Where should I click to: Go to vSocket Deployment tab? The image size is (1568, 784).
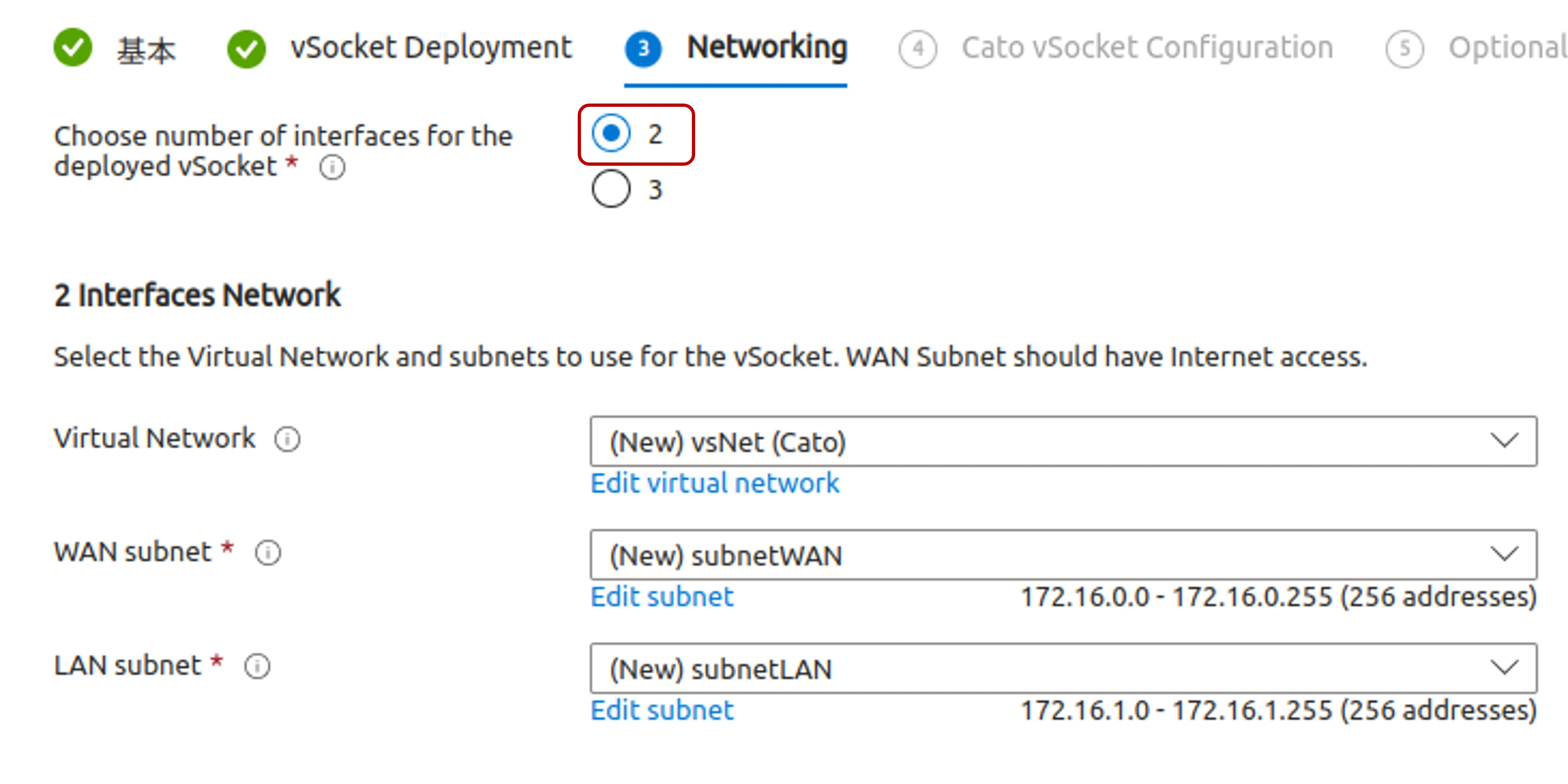431,47
